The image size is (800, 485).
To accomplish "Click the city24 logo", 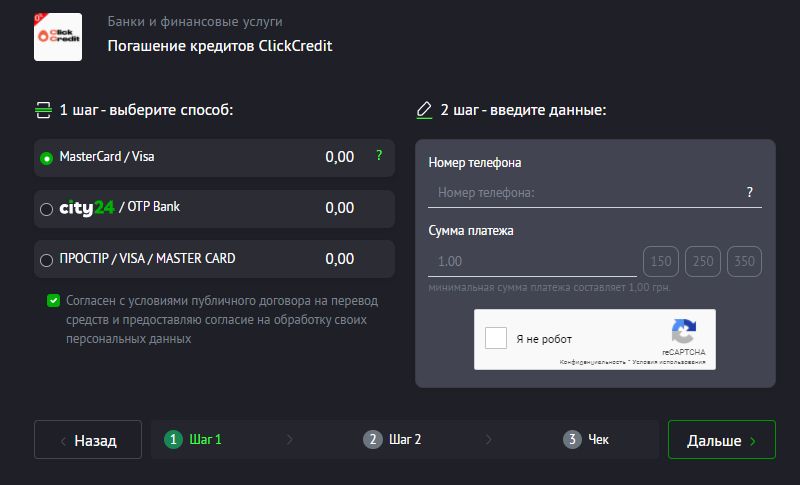I will [x=87, y=208].
